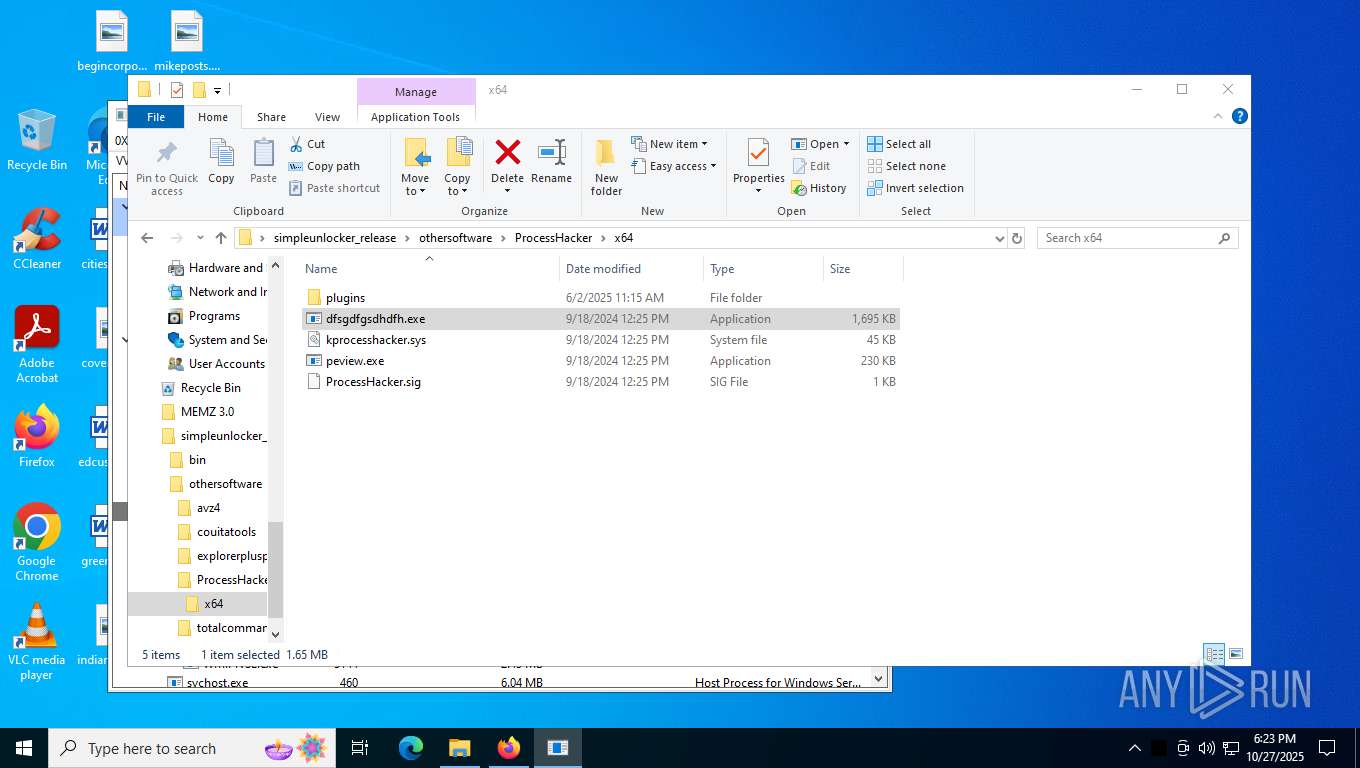Cut the selected file
This screenshot has height=768, width=1360.
point(307,144)
